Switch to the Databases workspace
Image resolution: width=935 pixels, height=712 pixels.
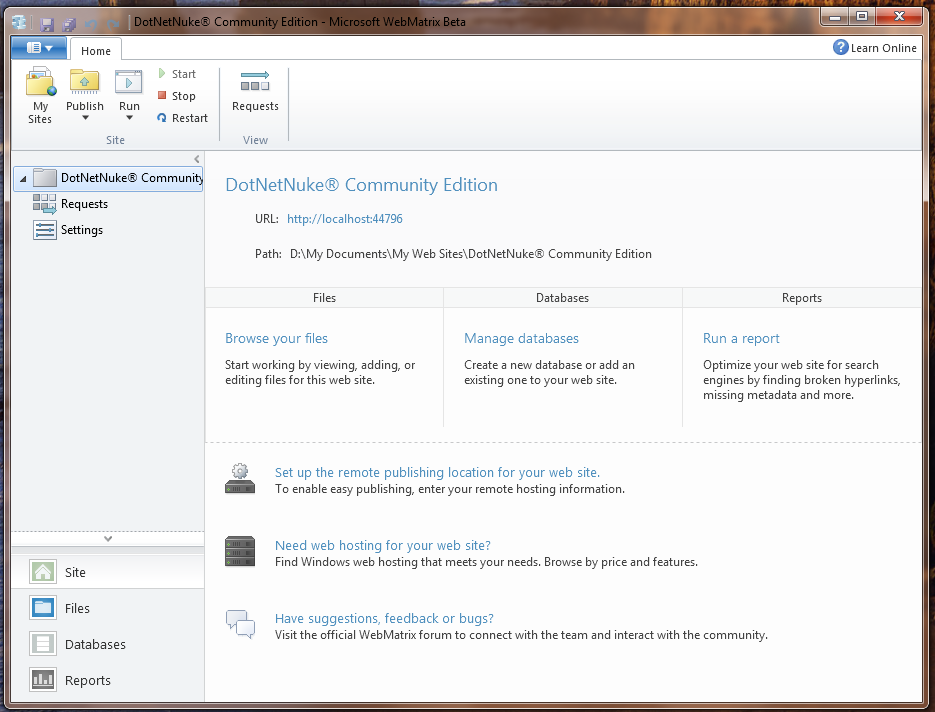(x=107, y=645)
